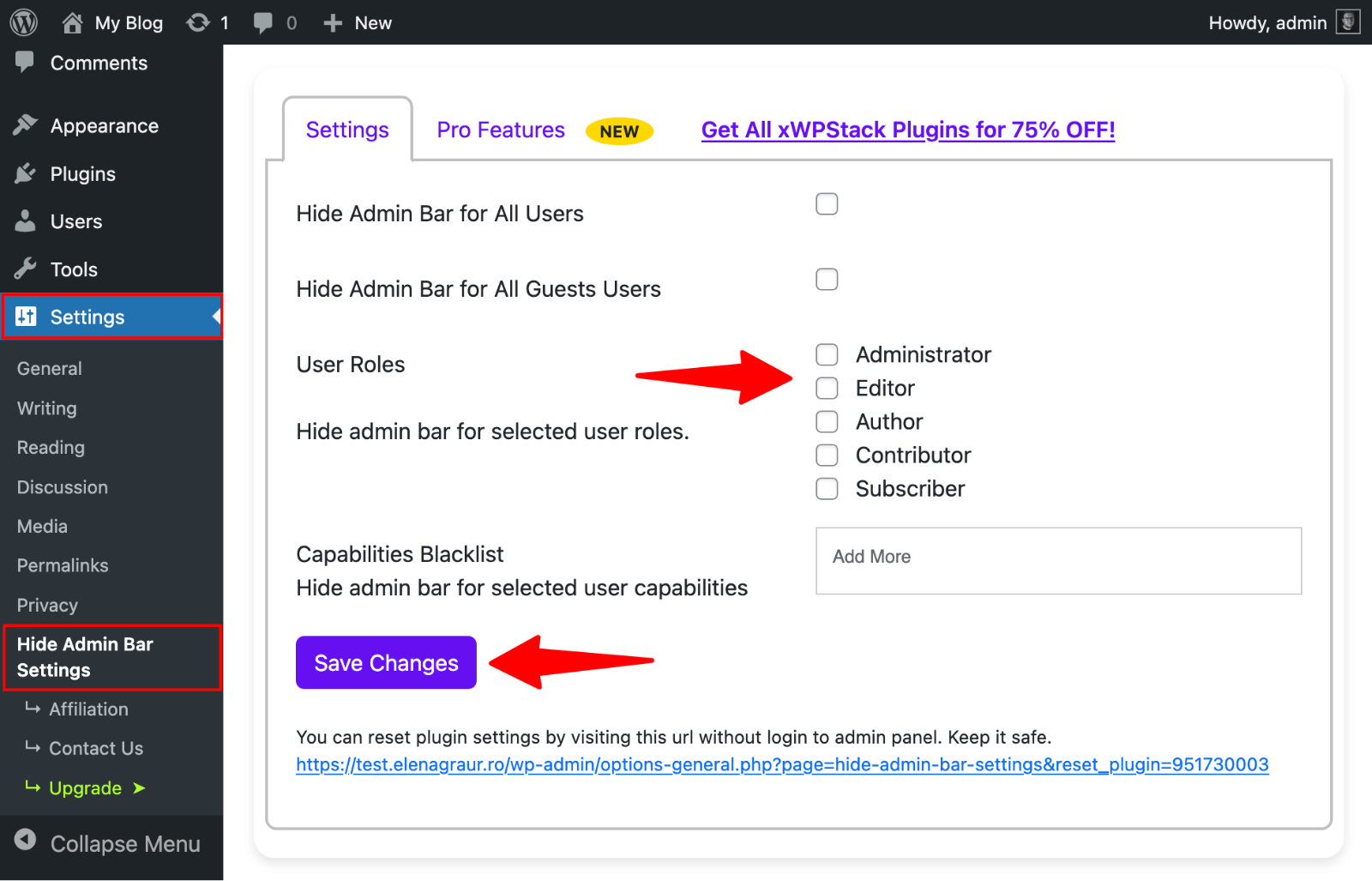The image size is (1372, 881).
Task: Select the Appearance paintbrush icon
Action: (26, 125)
